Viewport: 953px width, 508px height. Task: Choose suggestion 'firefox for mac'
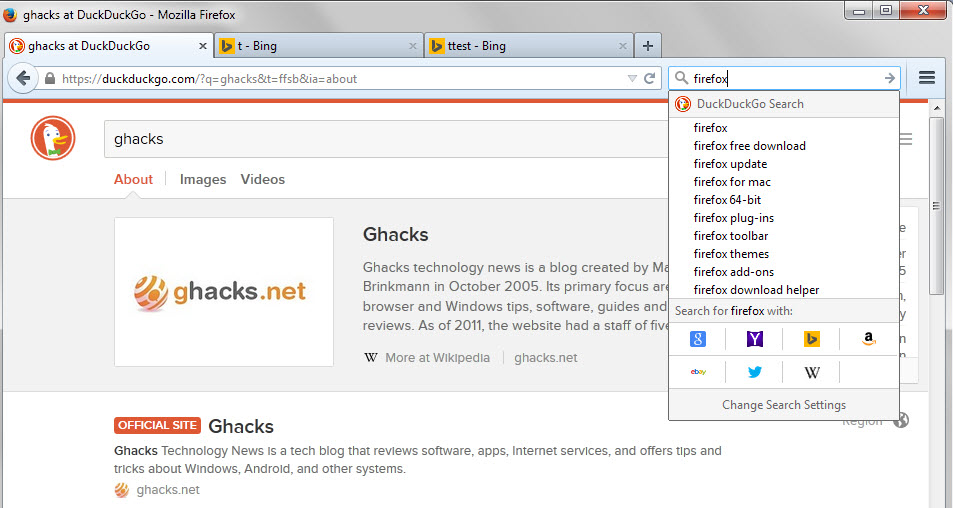pos(784,182)
